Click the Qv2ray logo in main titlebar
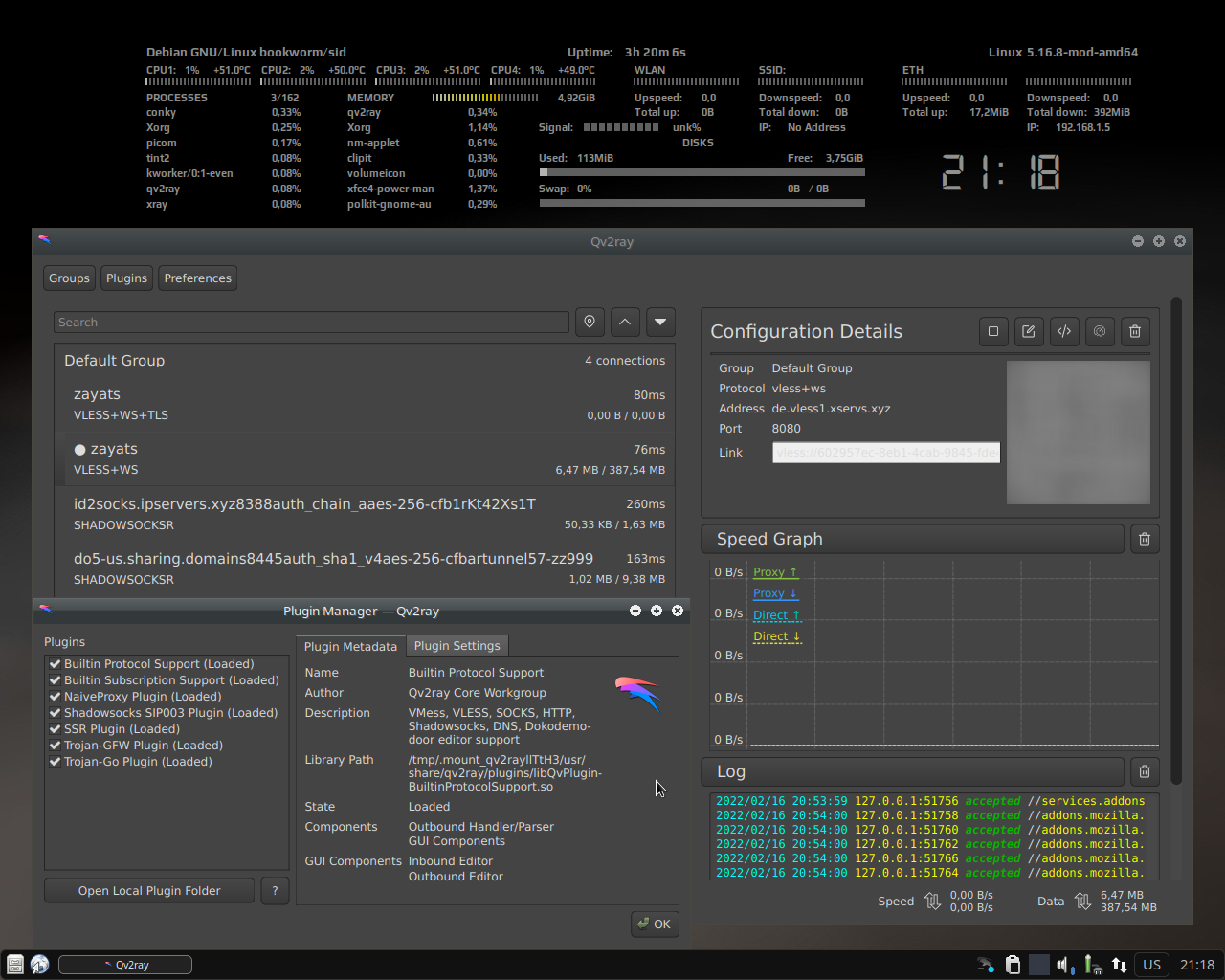 (x=44, y=240)
